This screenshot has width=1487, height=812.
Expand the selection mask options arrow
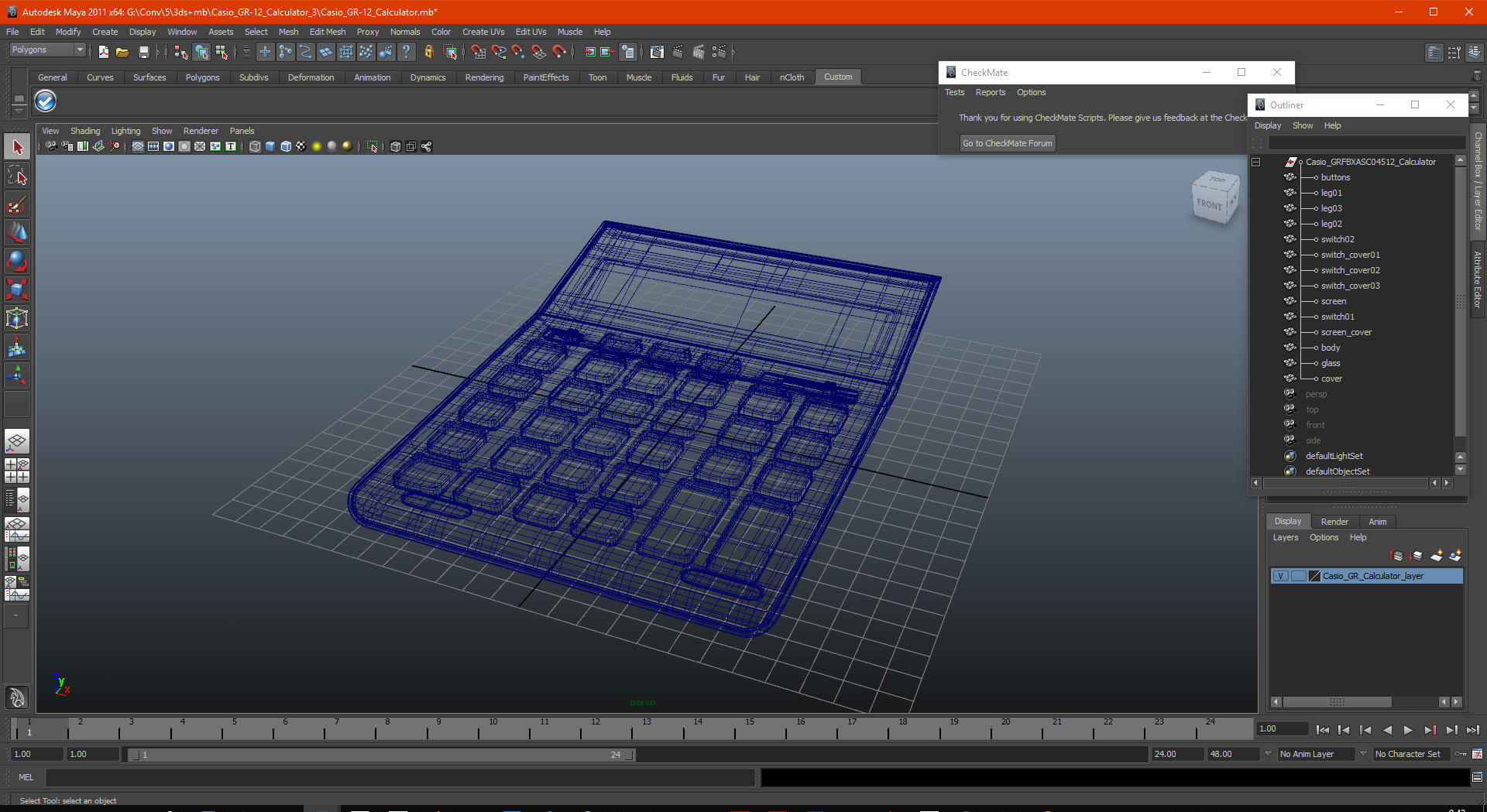point(246,52)
